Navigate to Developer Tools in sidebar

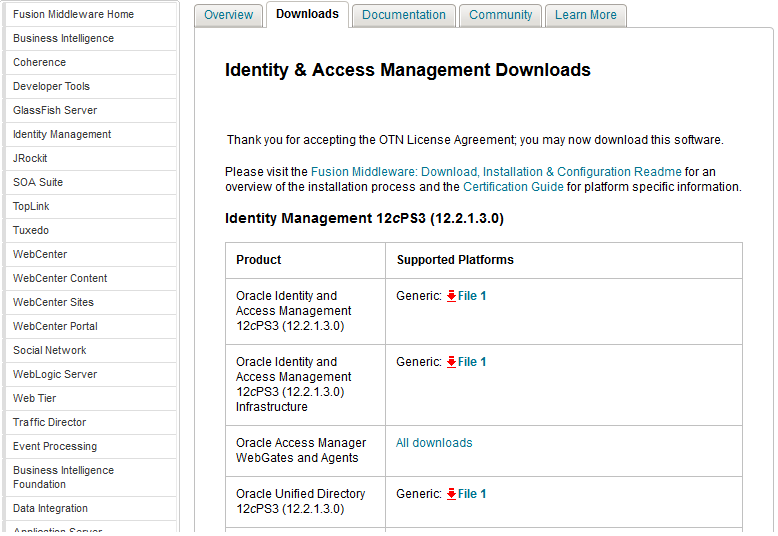pyautogui.click(x=51, y=86)
